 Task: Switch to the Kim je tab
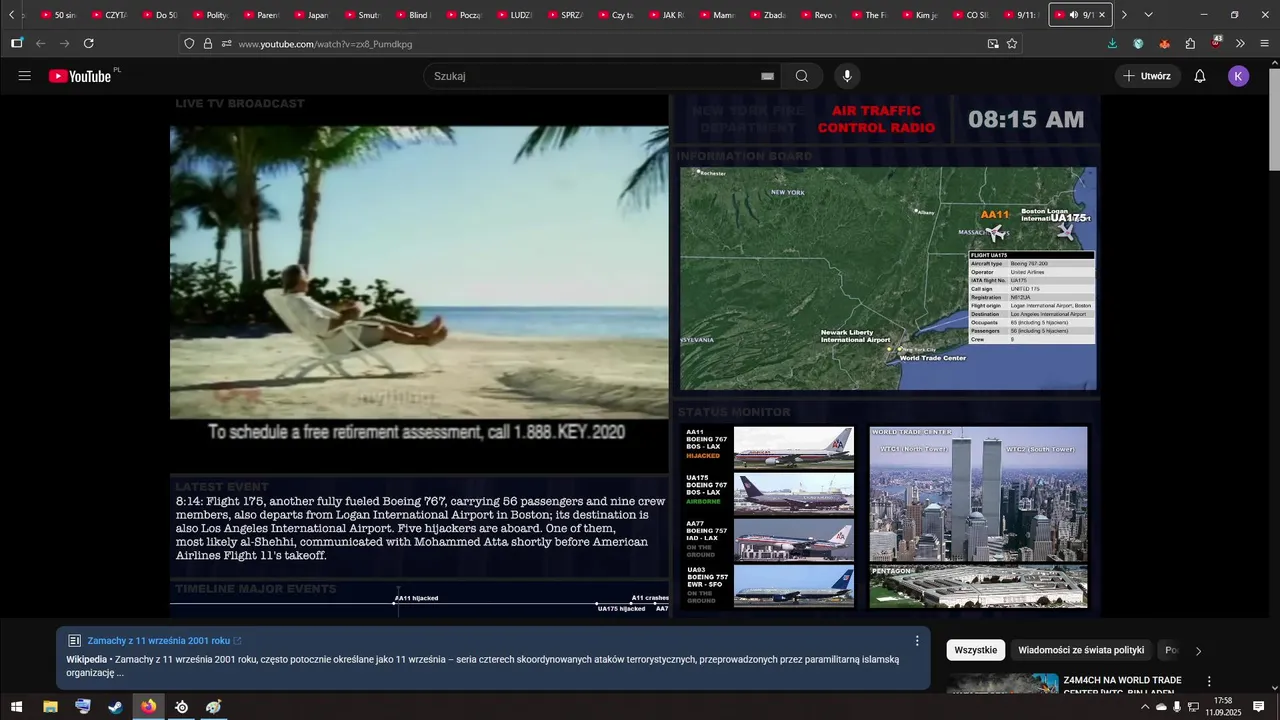pyautogui.click(x=920, y=15)
